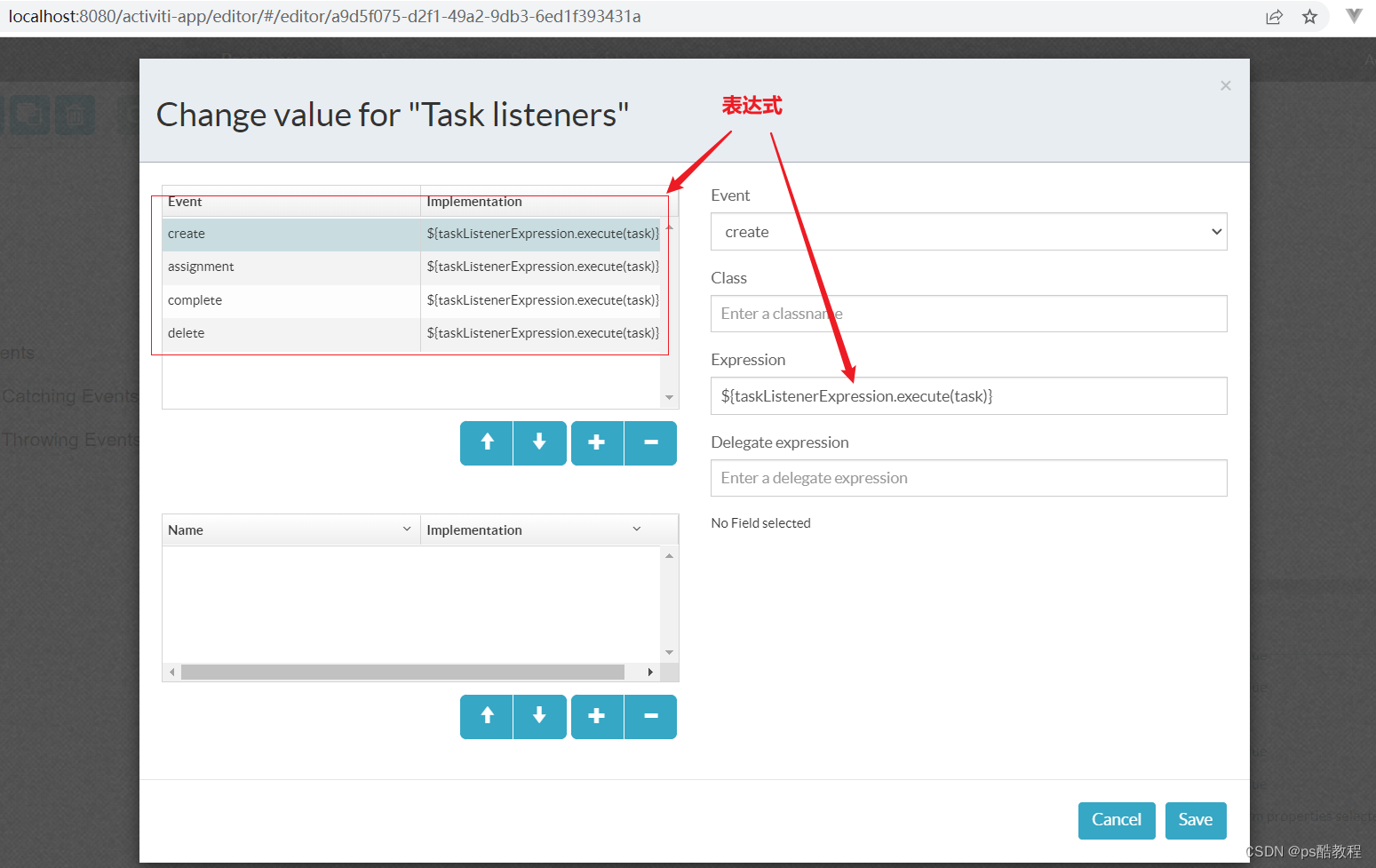Click upper Implementation column header
1376x868 pixels.
pyautogui.click(x=549, y=202)
